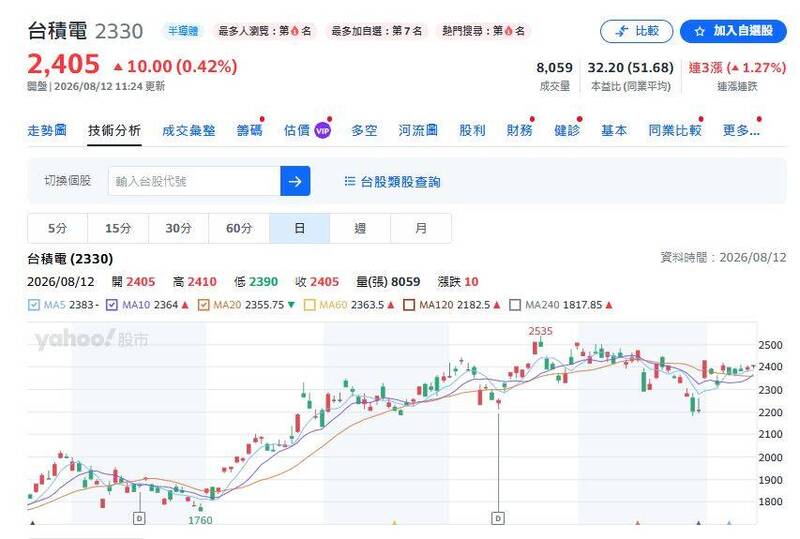Submit stock code with arrow button
This screenshot has height=539, width=800.
point(295,181)
